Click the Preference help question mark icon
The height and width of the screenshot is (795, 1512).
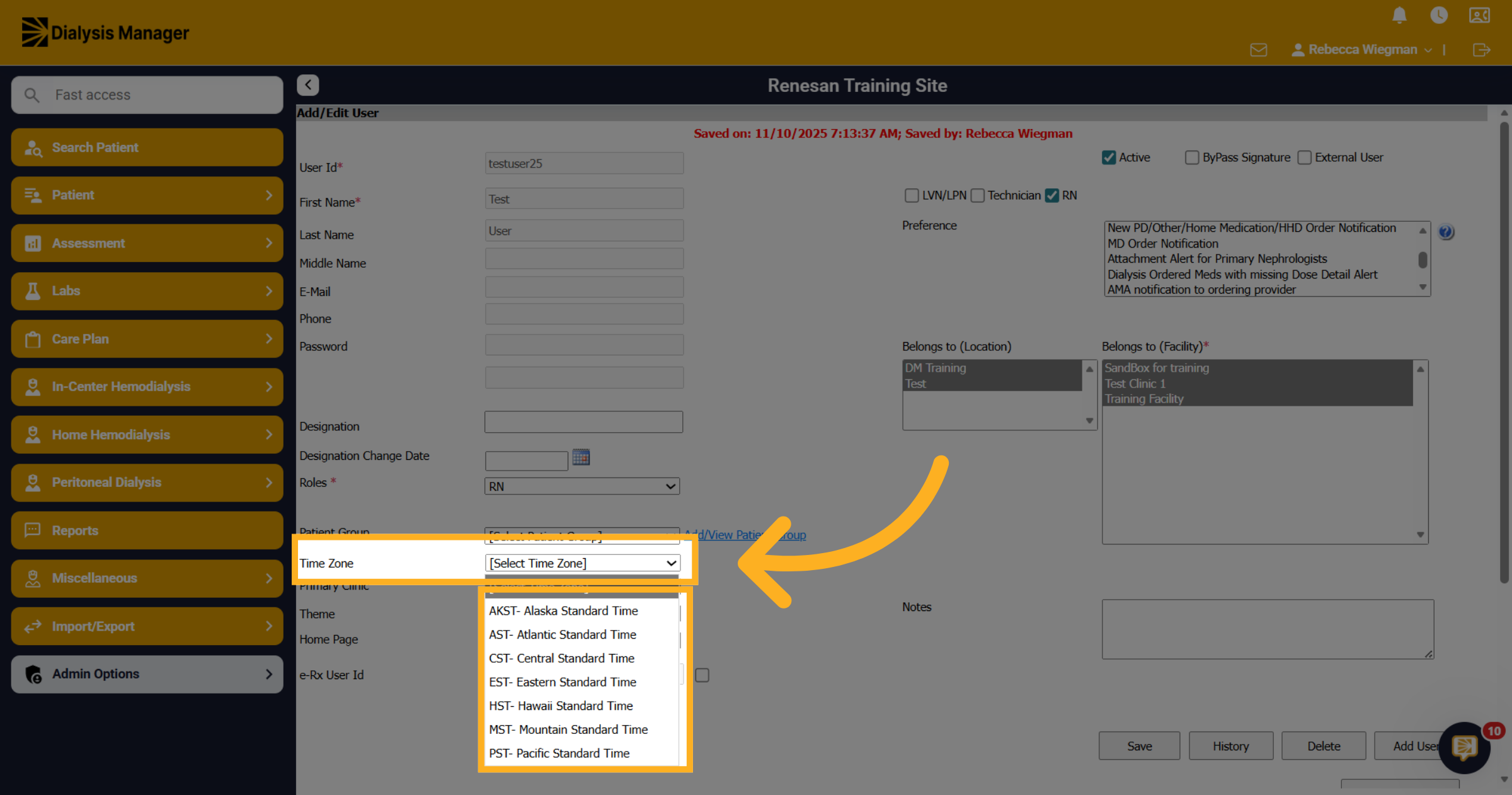coord(1446,232)
